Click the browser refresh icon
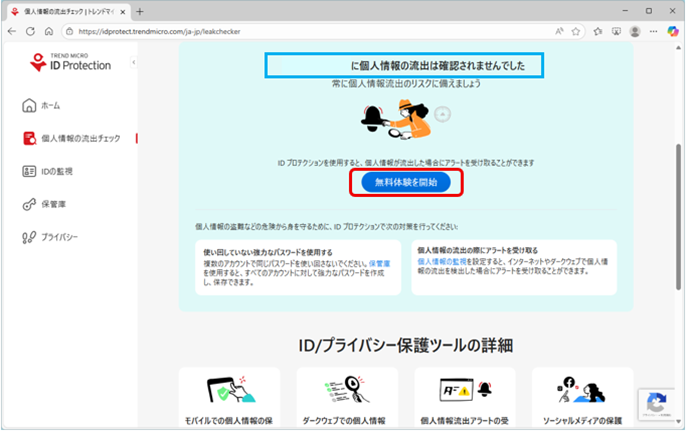686x431 pixels. pyautogui.click(x=31, y=31)
